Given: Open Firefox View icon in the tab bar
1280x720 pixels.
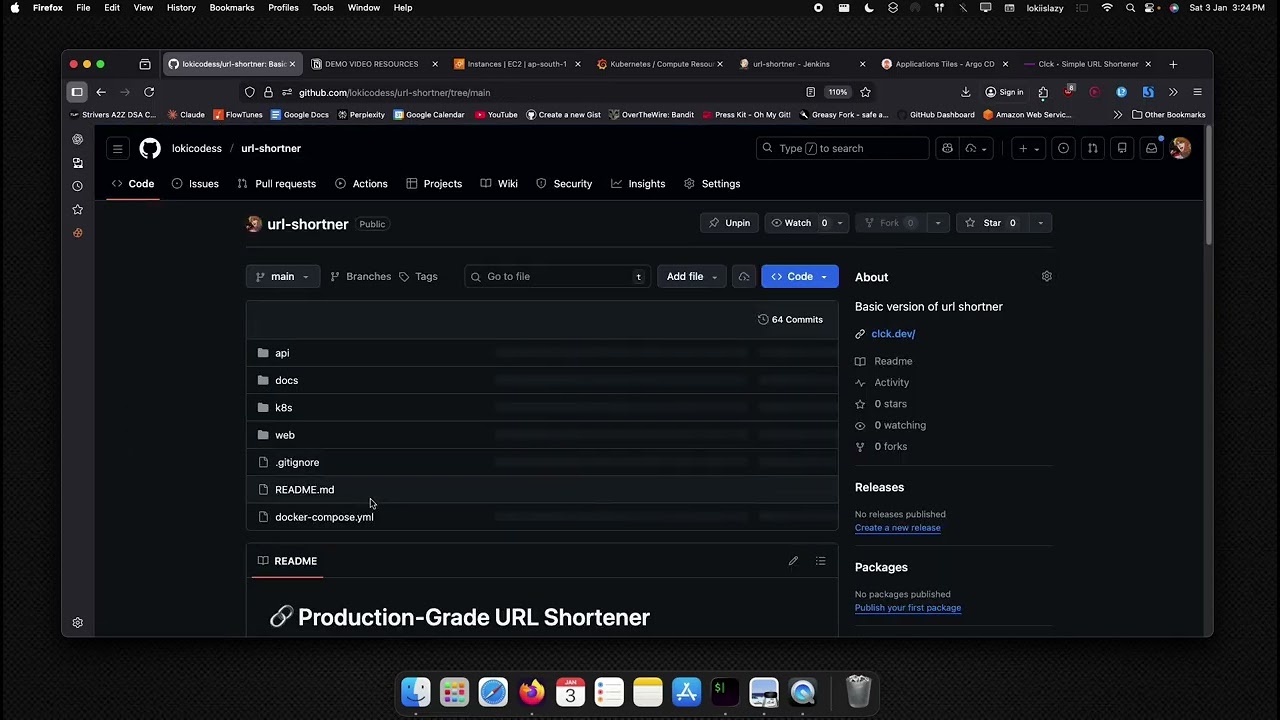Looking at the screenshot, I should point(145,64).
